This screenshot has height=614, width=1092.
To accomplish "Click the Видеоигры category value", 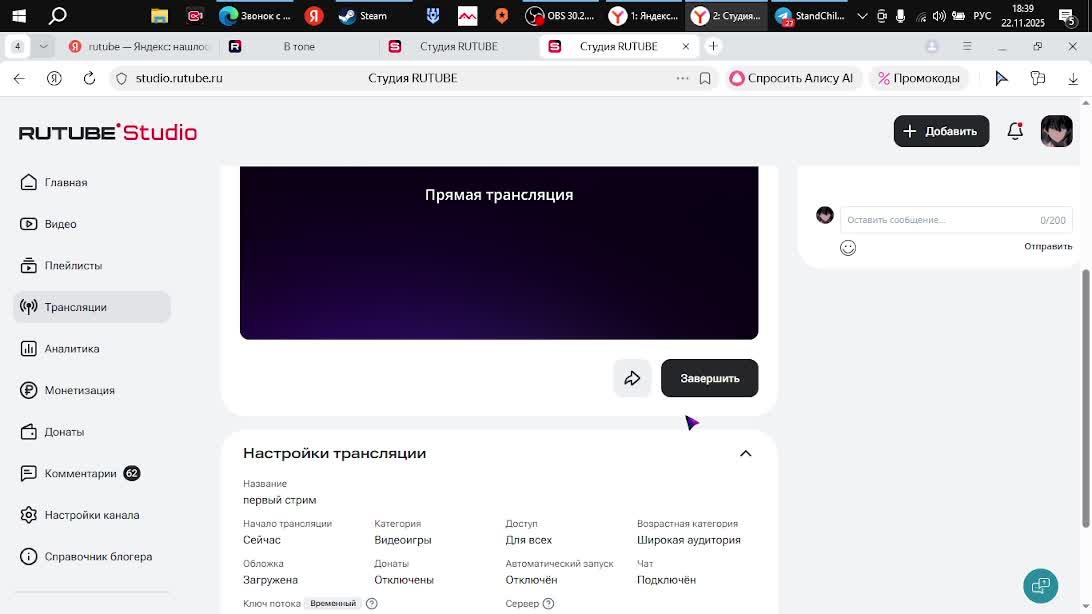I will [403, 540].
